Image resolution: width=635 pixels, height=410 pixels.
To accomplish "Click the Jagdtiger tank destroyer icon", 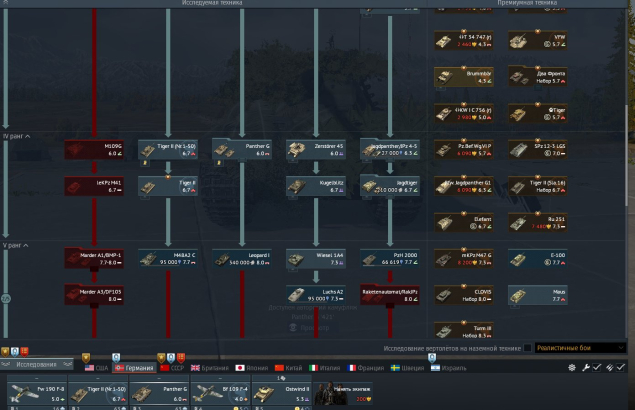I will (x=390, y=185).
